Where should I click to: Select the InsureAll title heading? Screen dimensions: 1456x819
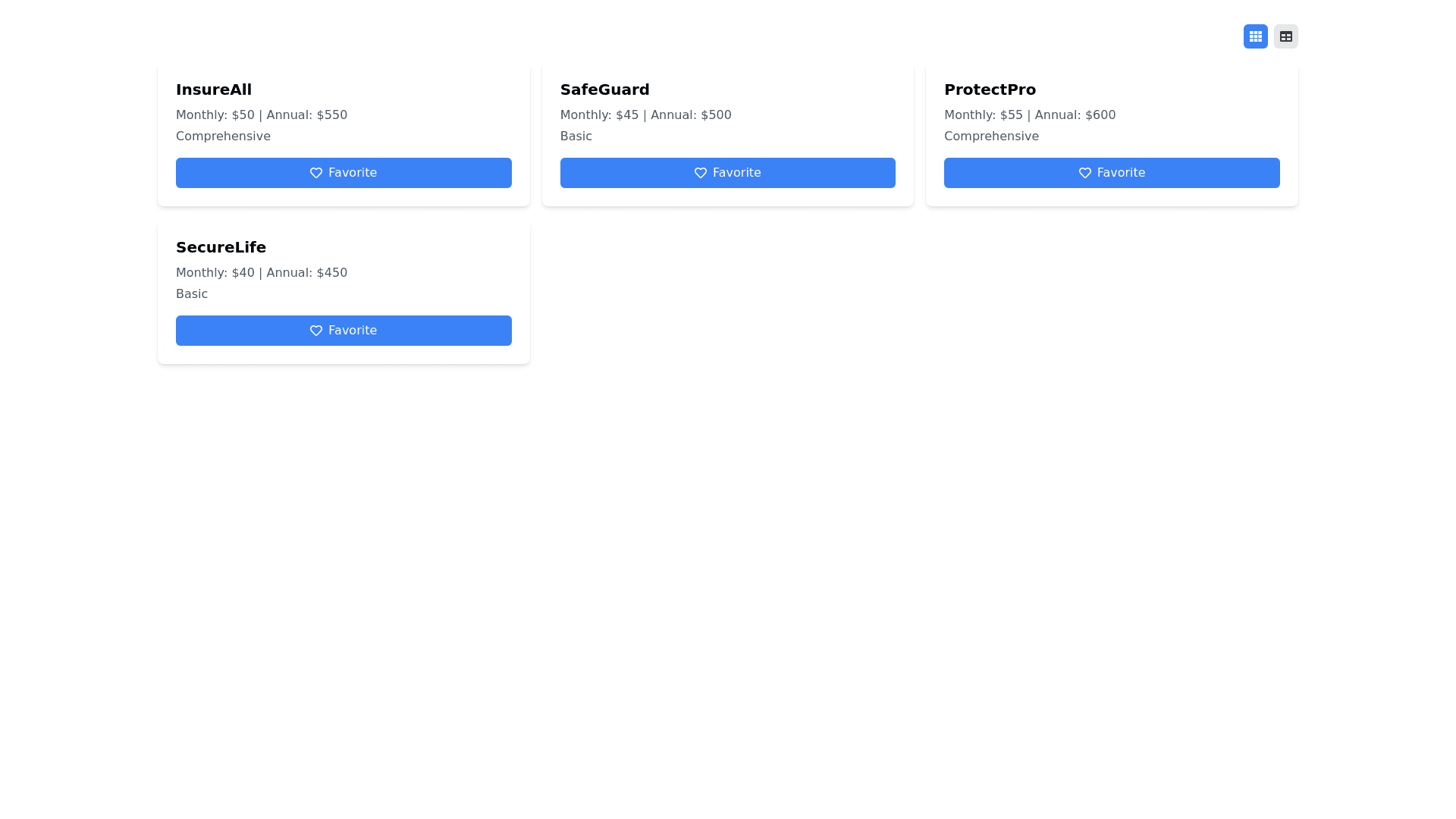click(x=214, y=89)
